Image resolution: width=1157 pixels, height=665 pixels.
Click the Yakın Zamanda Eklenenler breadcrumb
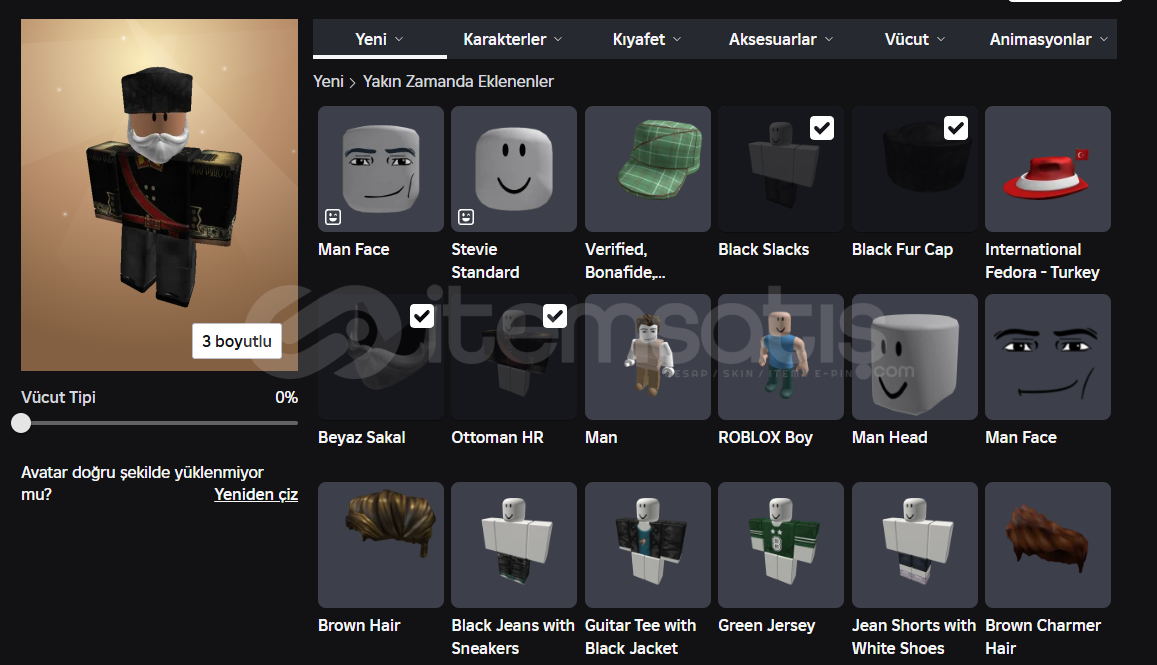(x=458, y=81)
